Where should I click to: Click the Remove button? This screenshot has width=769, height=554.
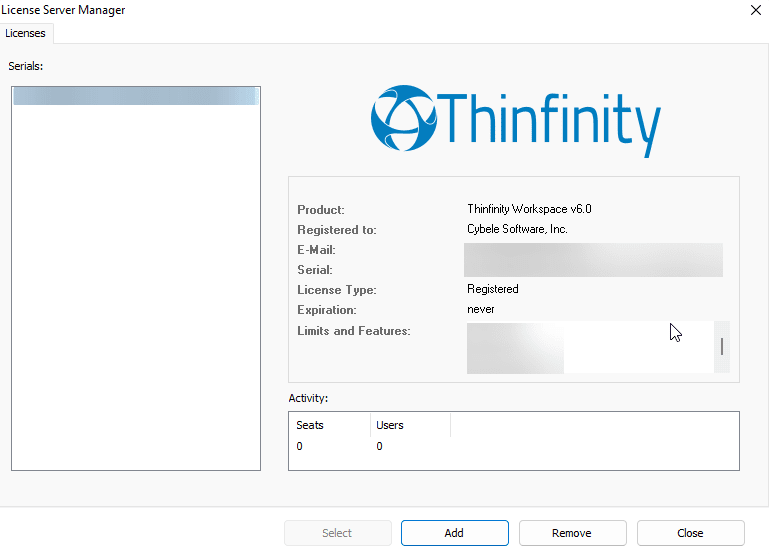click(572, 533)
